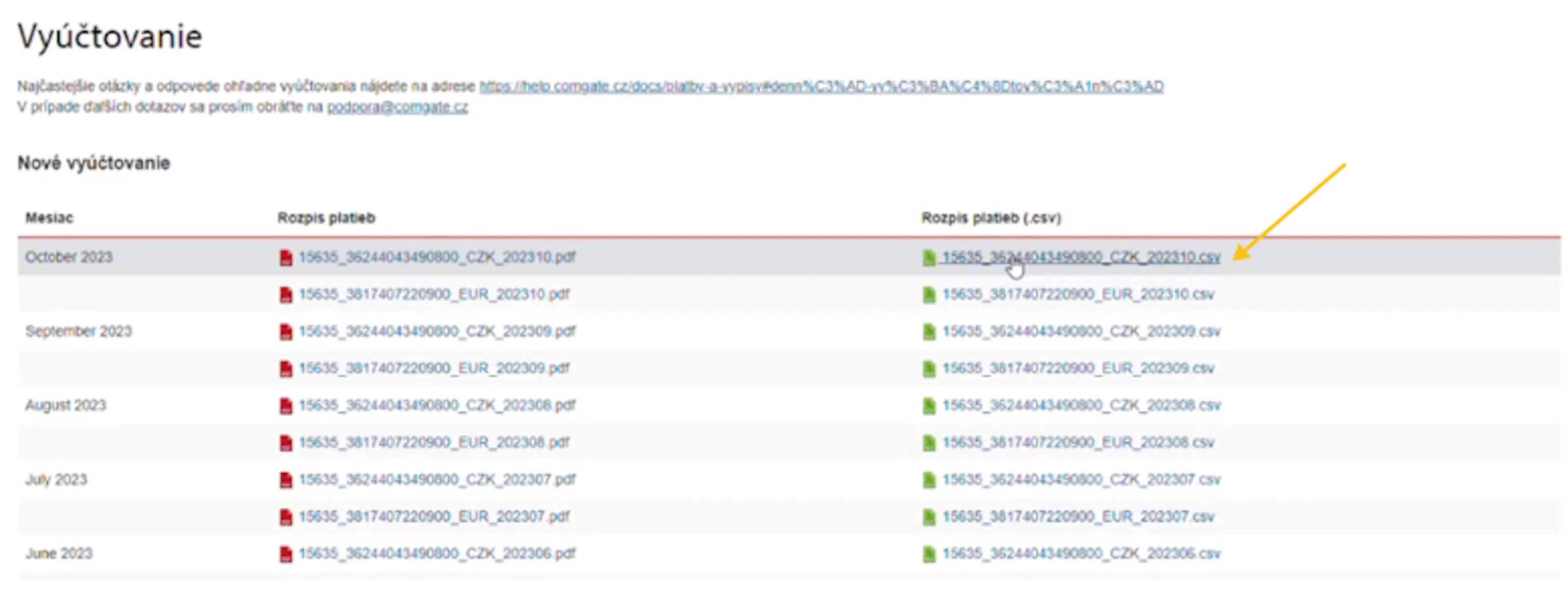Viewport: 1568px width, 595px height.
Task: Open 15635_3817407220900_EUR_202307.pdf link
Action: pyautogui.click(x=434, y=517)
